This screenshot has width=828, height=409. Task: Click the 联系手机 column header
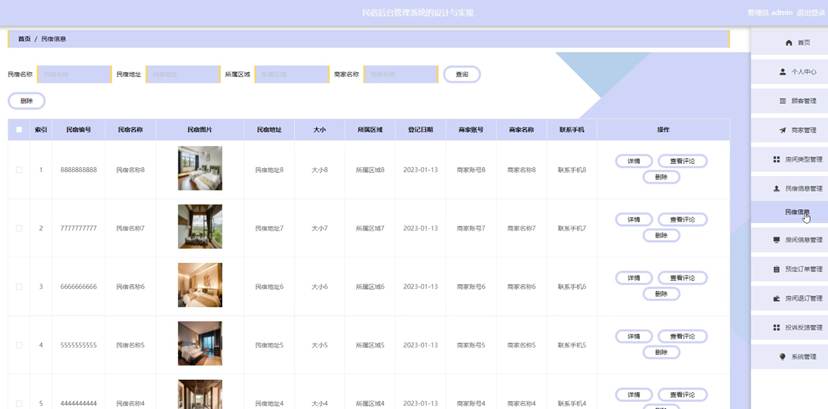tap(572, 129)
